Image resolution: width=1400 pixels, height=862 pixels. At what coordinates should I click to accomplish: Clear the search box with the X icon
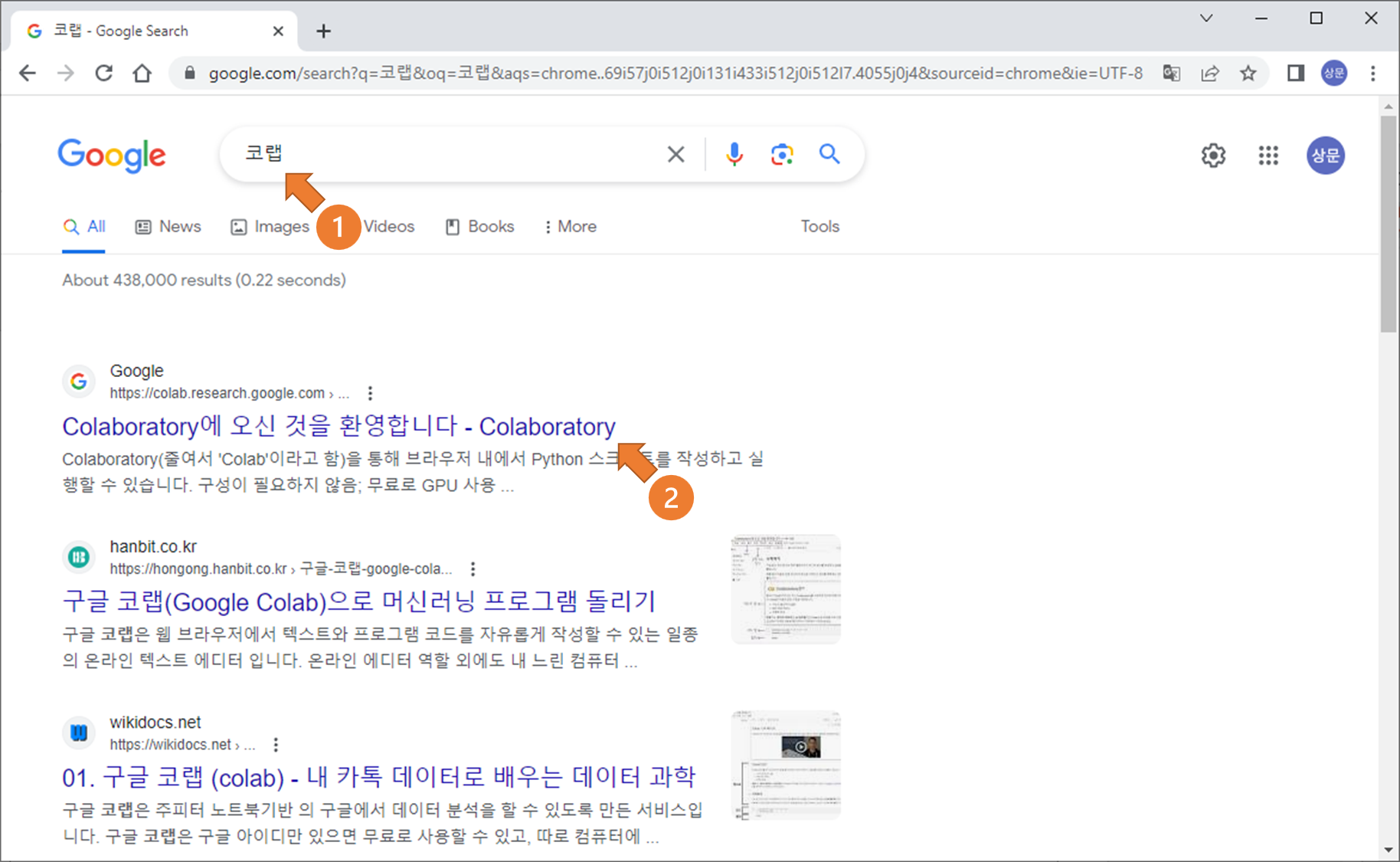point(675,154)
